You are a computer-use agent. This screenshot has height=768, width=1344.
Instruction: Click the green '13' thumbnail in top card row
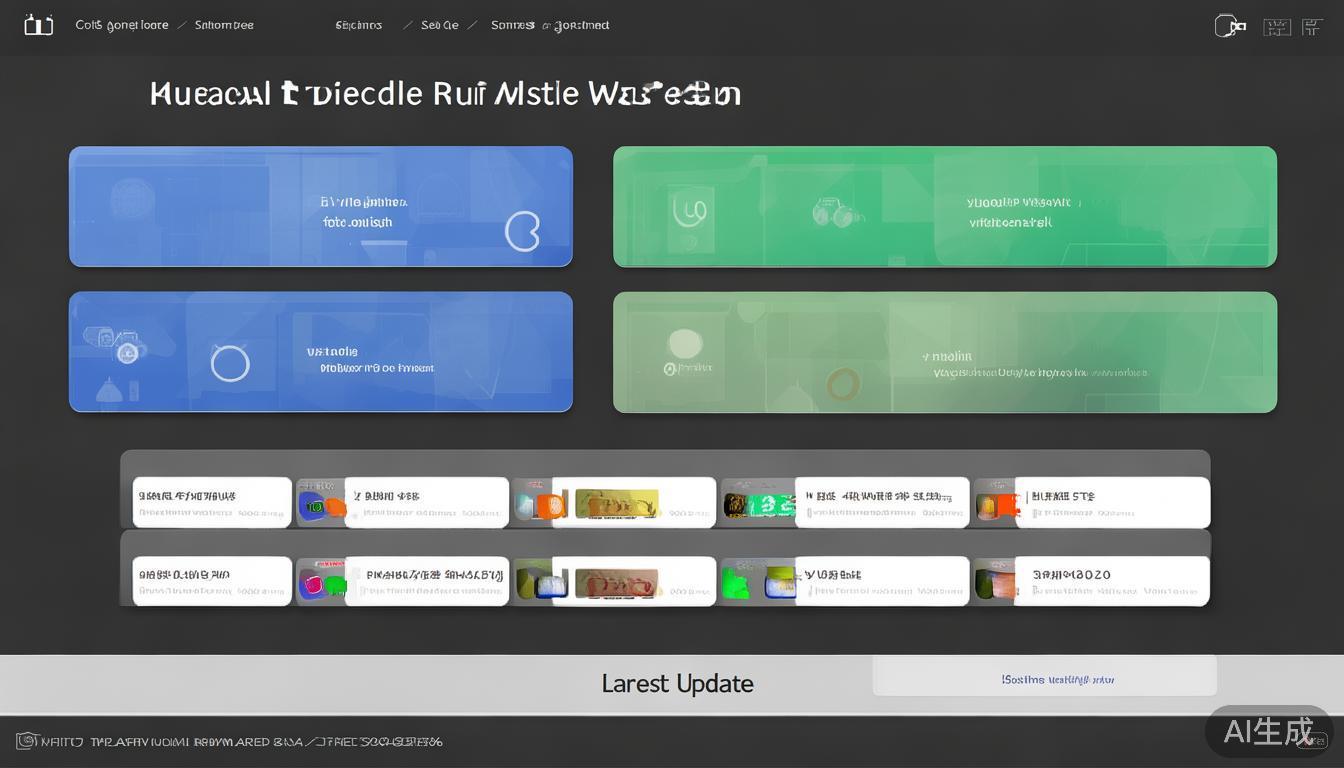(758, 504)
